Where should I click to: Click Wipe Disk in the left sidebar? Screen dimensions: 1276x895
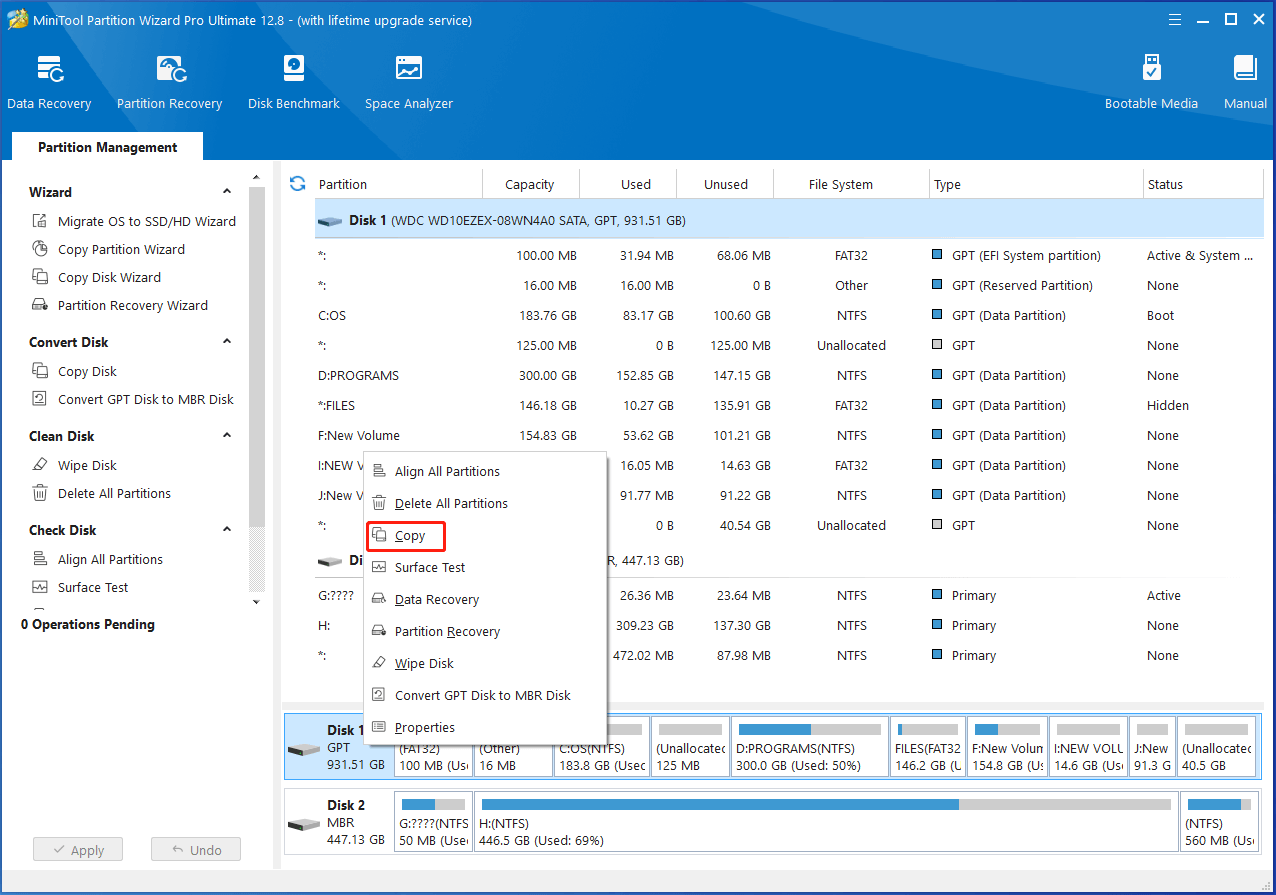coord(87,466)
